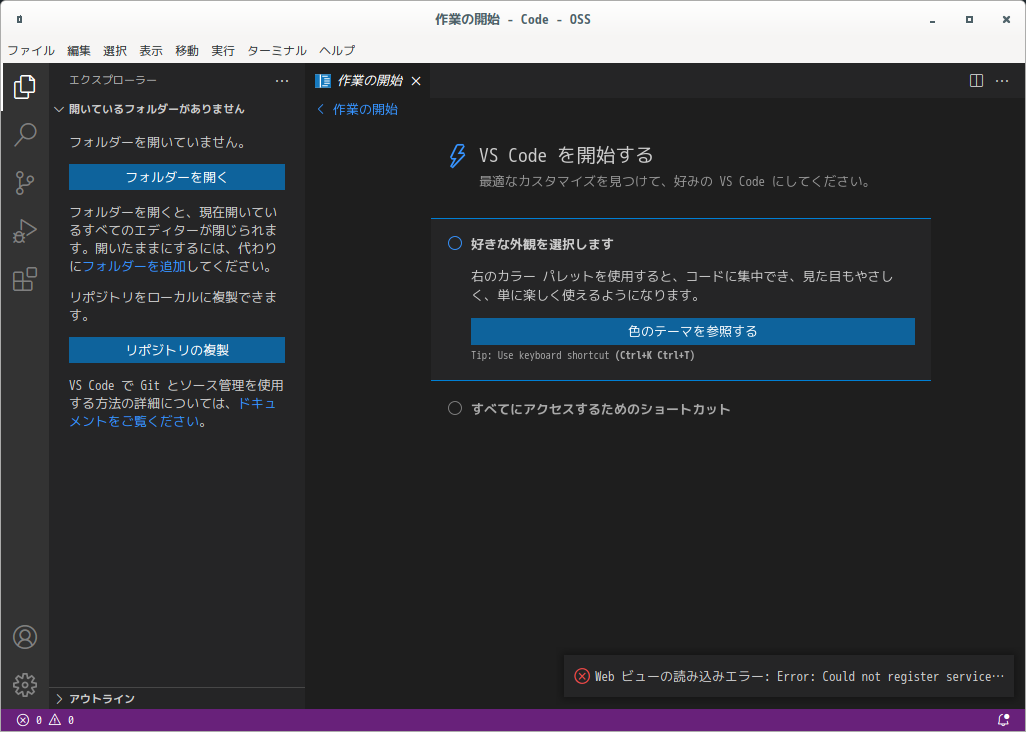Click the application icon in title bar
The width and height of the screenshot is (1026, 732).
coord(20,19)
